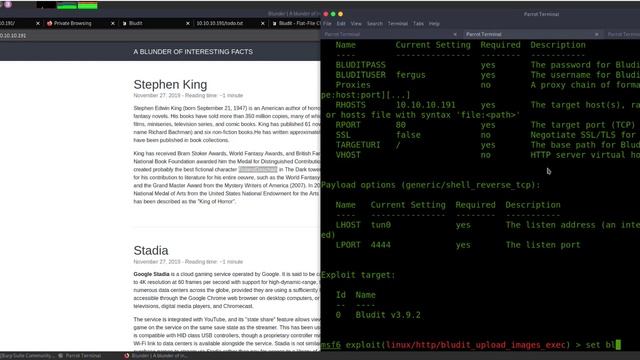
Task: Select the third Parrot Terminal tab at right edge
Action: coord(623,34)
